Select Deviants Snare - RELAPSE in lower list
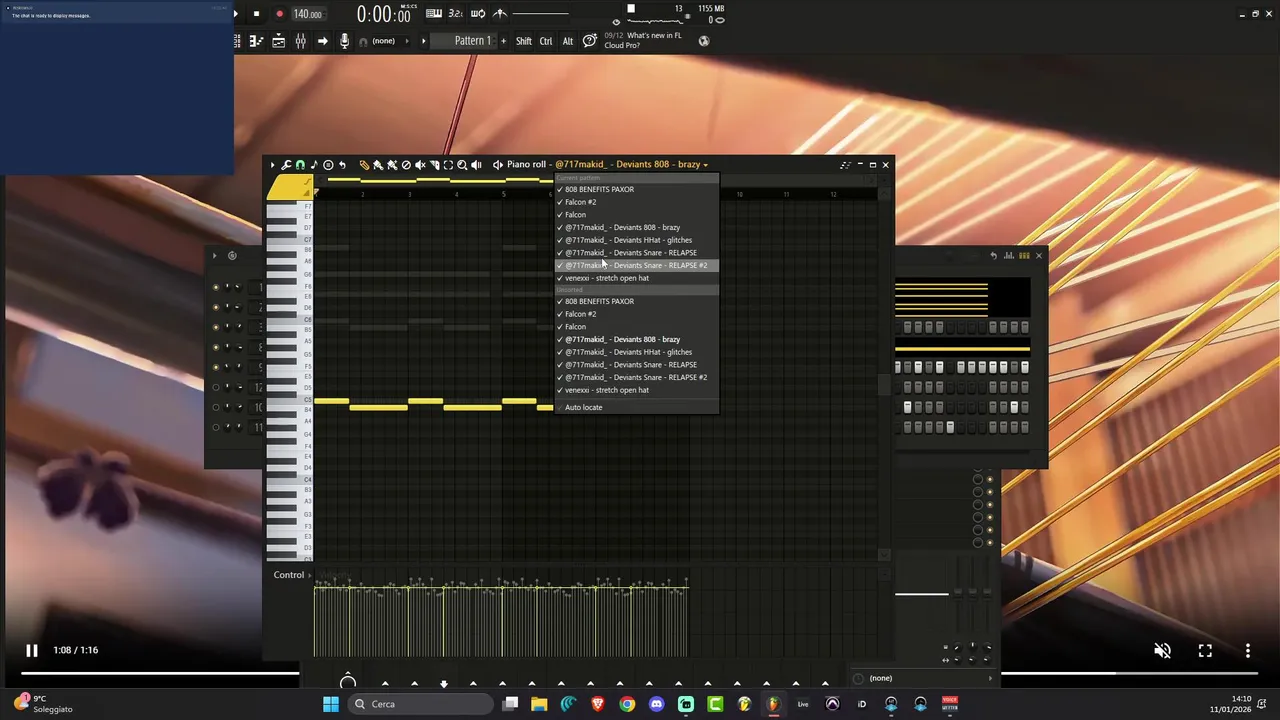This screenshot has height=720, width=1280. 636,364
